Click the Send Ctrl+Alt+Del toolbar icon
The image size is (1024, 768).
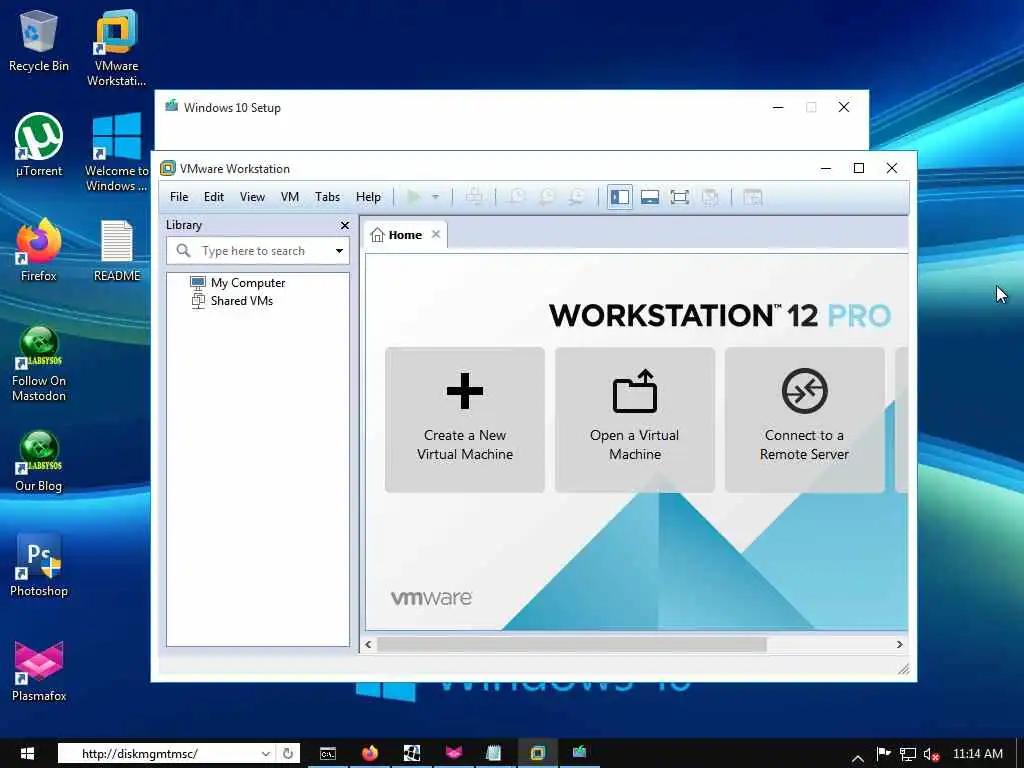click(474, 197)
